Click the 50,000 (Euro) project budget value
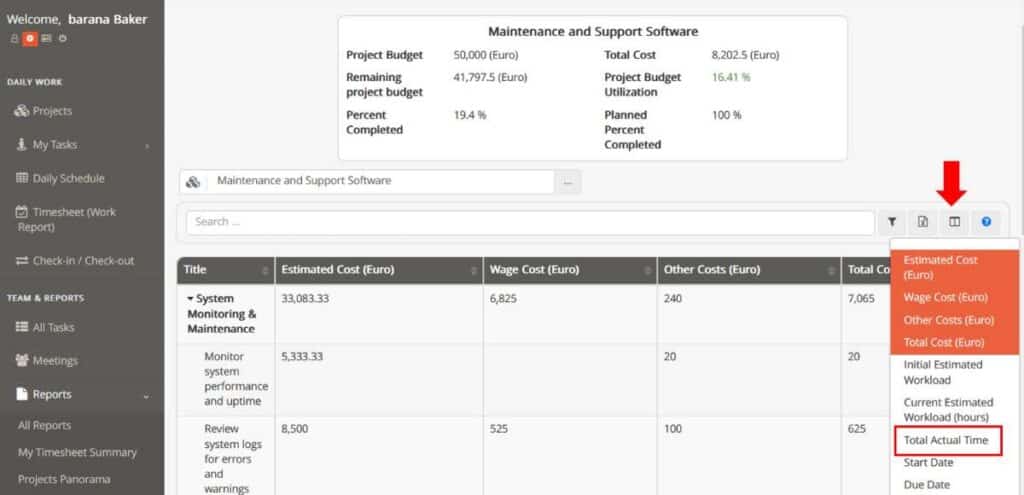 [488, 55]
